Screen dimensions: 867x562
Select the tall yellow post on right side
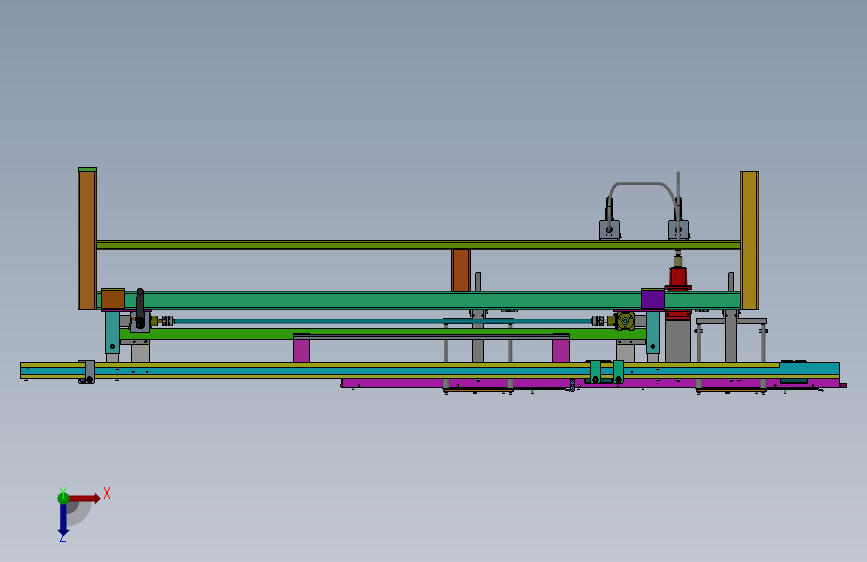pyautogui.click(x=749, y=240)
